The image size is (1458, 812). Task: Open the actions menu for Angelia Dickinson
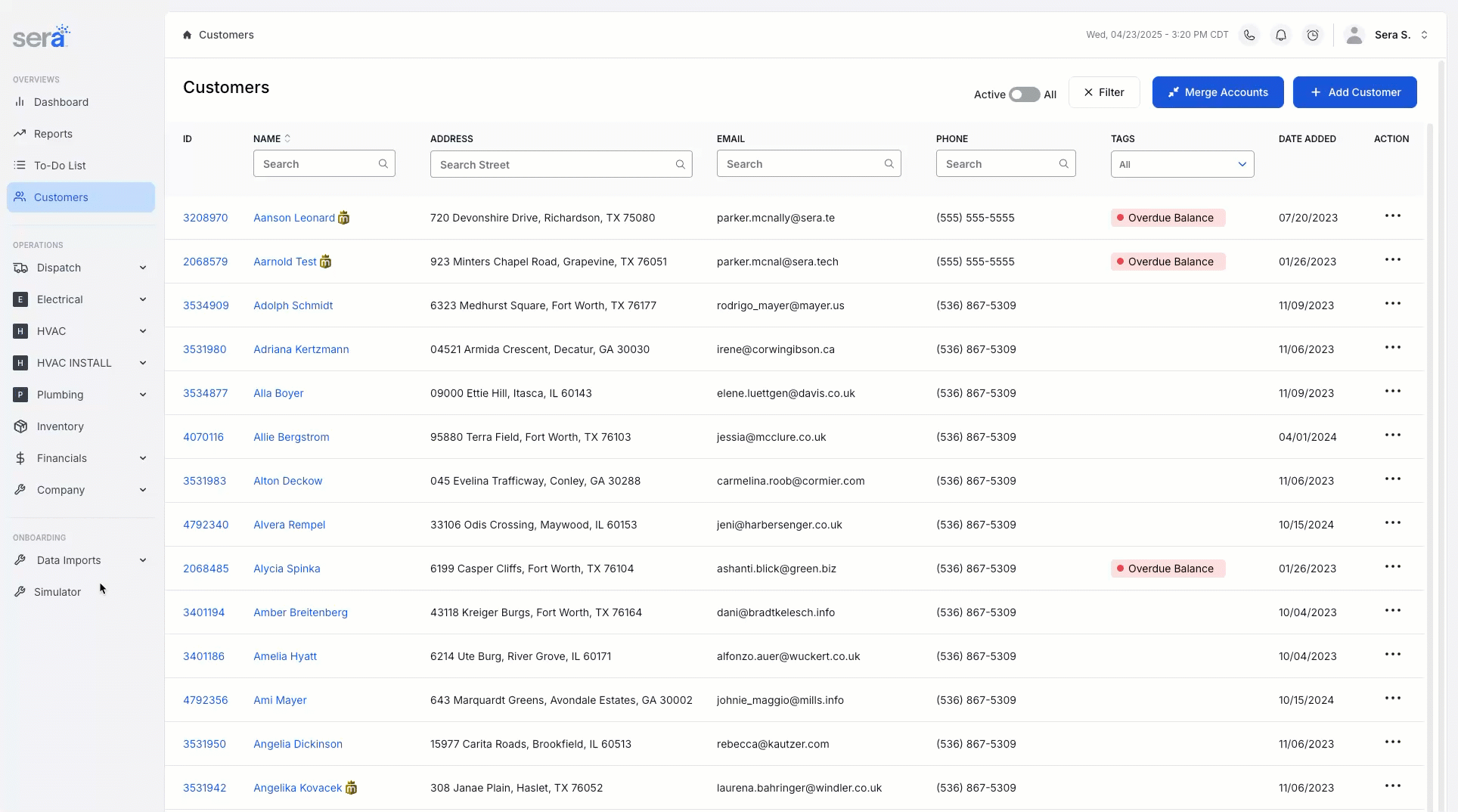click(1393, 742)
